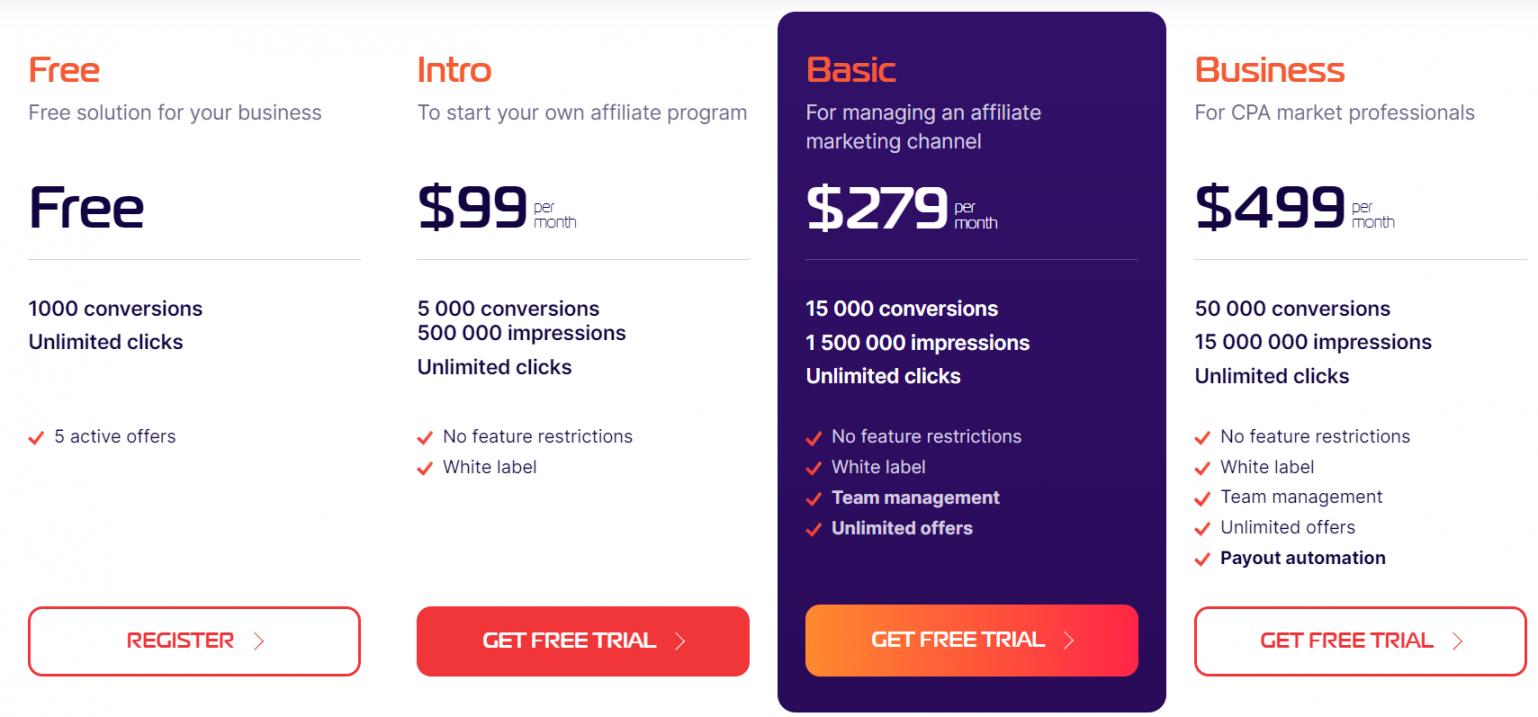Click the chevron icon in Basic trial button
This screenshot has height=717, width=1538.
1068,640
